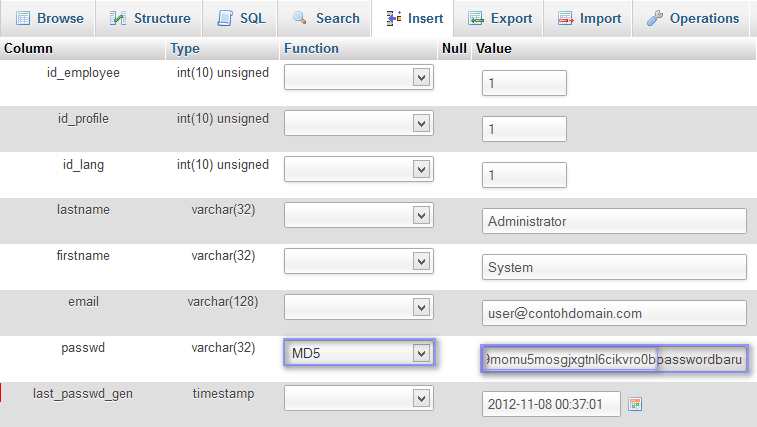Open the Import tab
Image resolution: width=757 pixels, height=427 pixels.
point(589,18)
